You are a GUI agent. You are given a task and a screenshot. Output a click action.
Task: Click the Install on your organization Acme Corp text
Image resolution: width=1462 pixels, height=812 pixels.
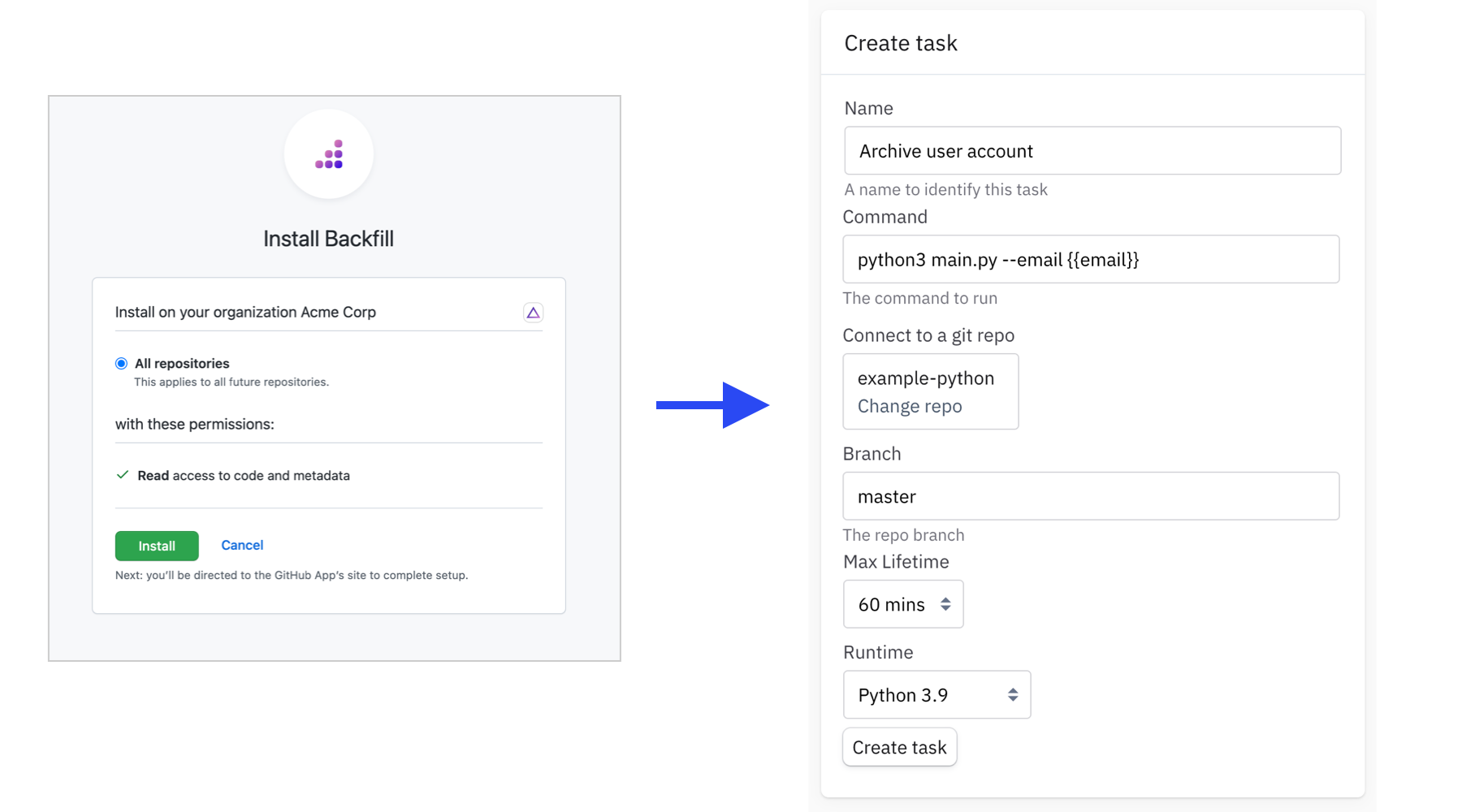coord(245,313)
